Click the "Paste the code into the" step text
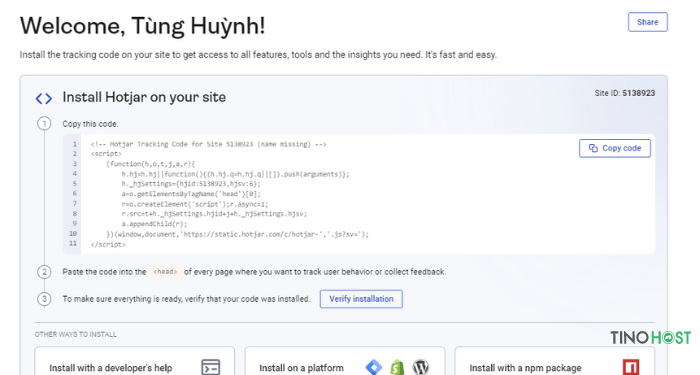The height and width of the screenshot is (375, 700). coord(104,272)
